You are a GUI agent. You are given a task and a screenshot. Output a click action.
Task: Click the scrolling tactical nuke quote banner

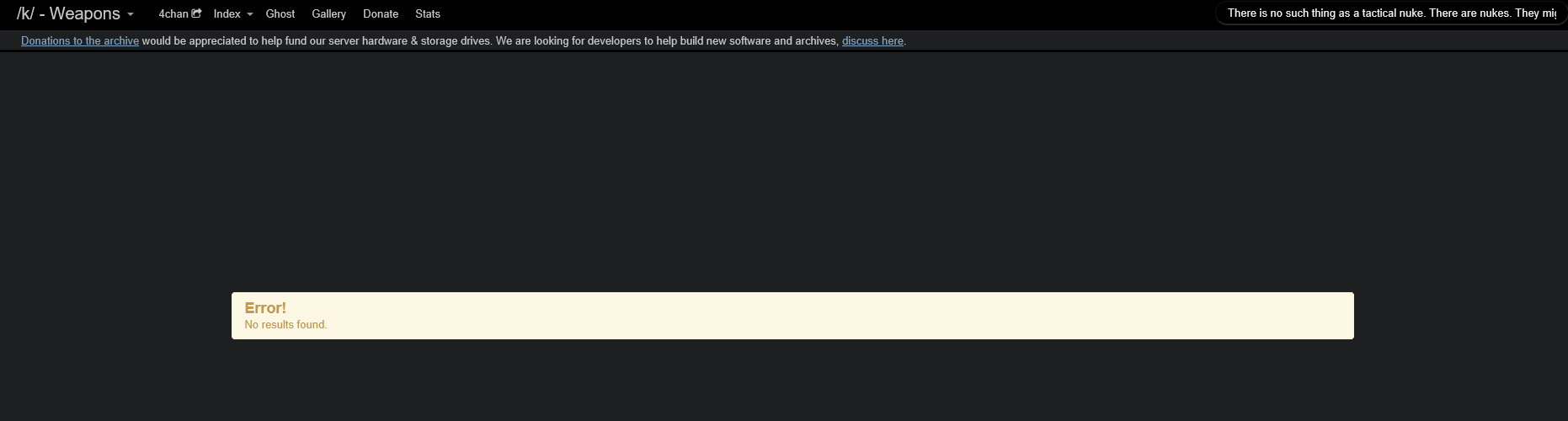(x=1391, y=13)
